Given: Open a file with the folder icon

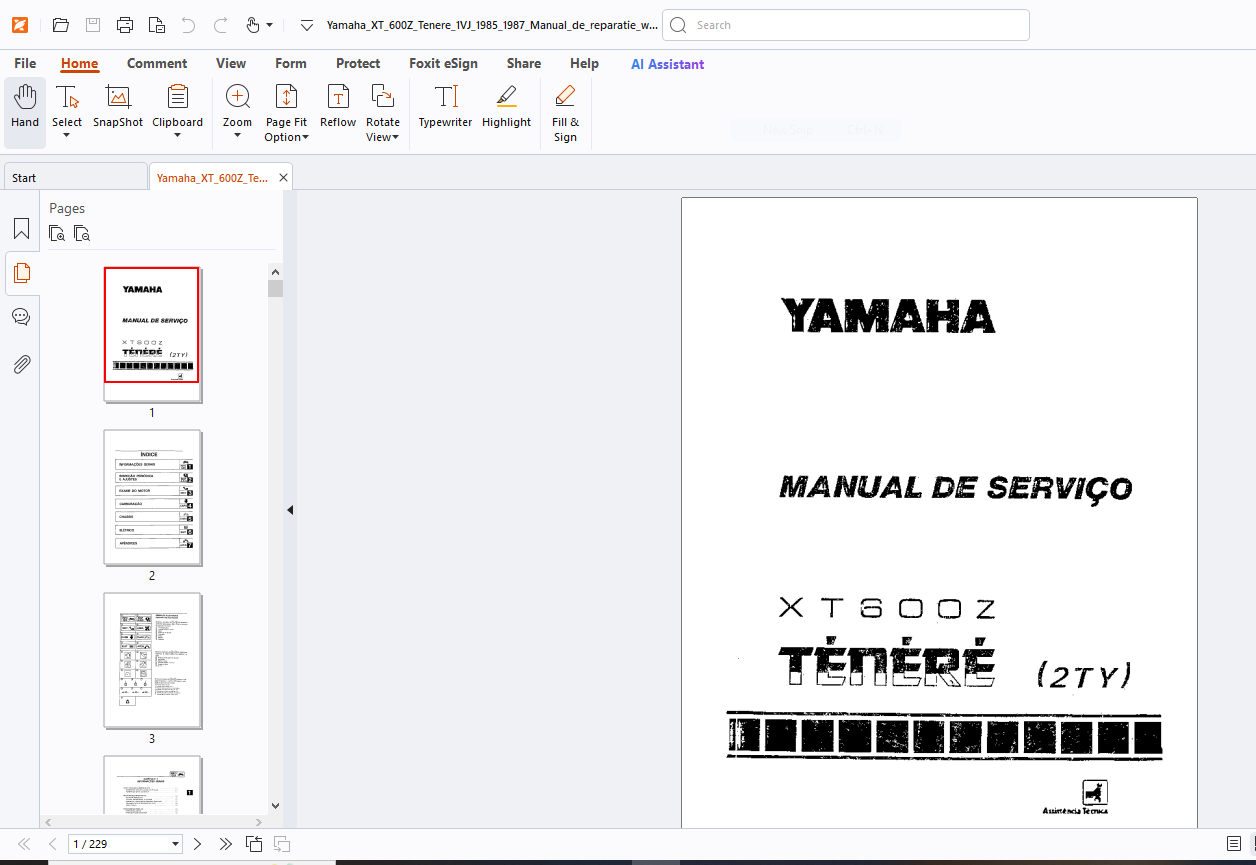Looking at the screenshot, I should click(61, 25).
